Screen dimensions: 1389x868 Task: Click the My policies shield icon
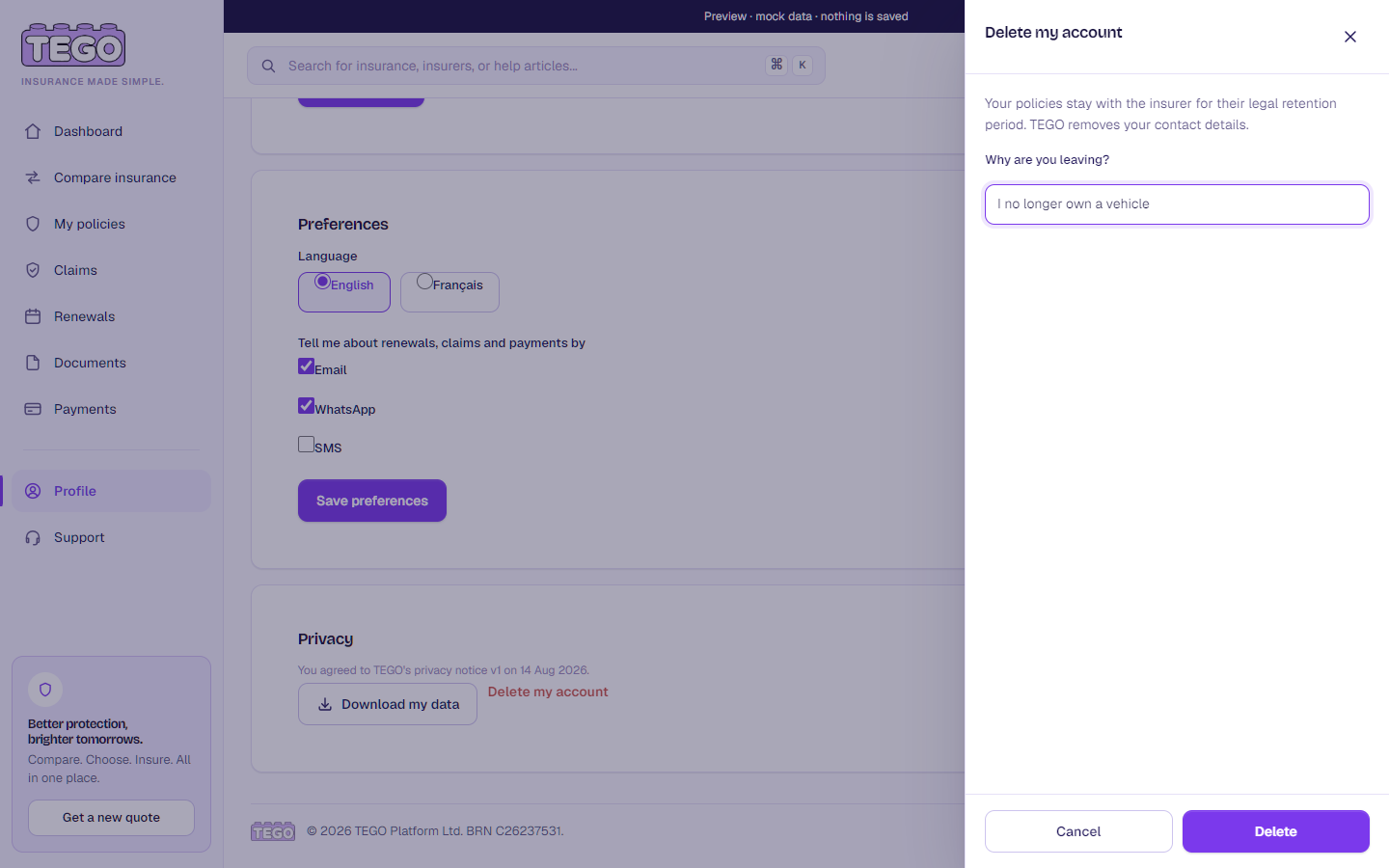coord(33,224)
